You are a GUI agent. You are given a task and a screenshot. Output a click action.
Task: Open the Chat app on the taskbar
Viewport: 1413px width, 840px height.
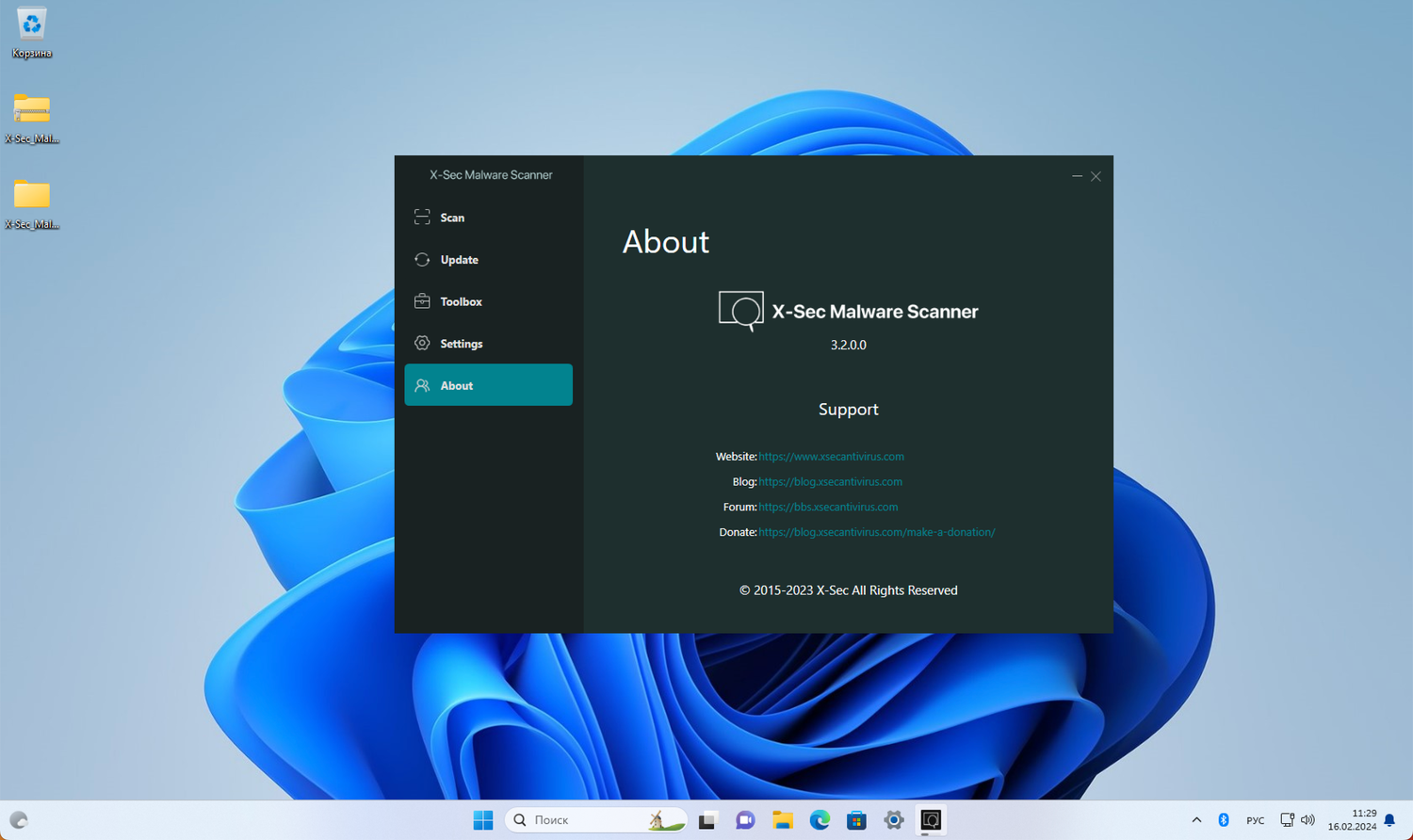(x=745, y=820)
